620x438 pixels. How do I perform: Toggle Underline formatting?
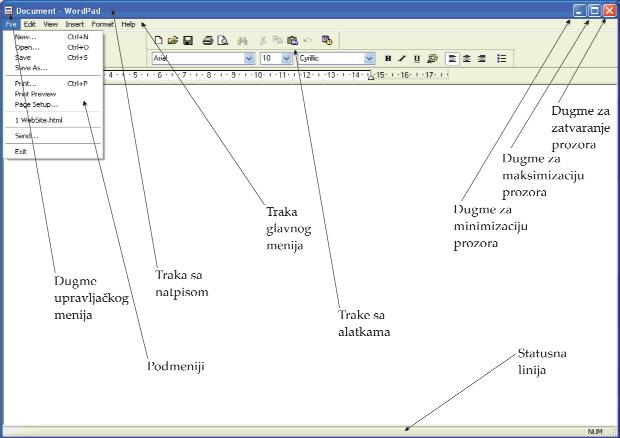tap(417, 59)
